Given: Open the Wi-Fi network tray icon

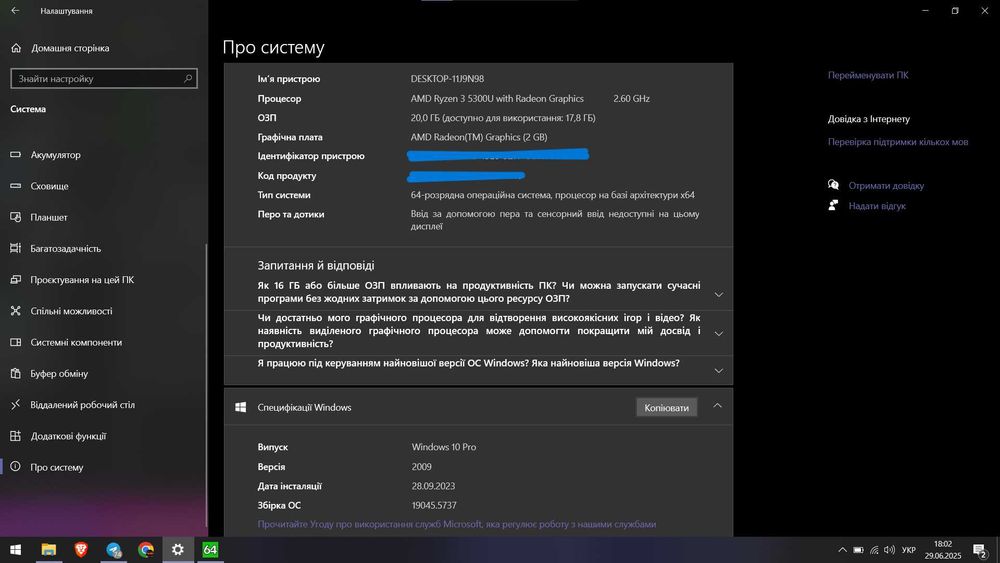Looking at the screenshot, I should [874, 550].
